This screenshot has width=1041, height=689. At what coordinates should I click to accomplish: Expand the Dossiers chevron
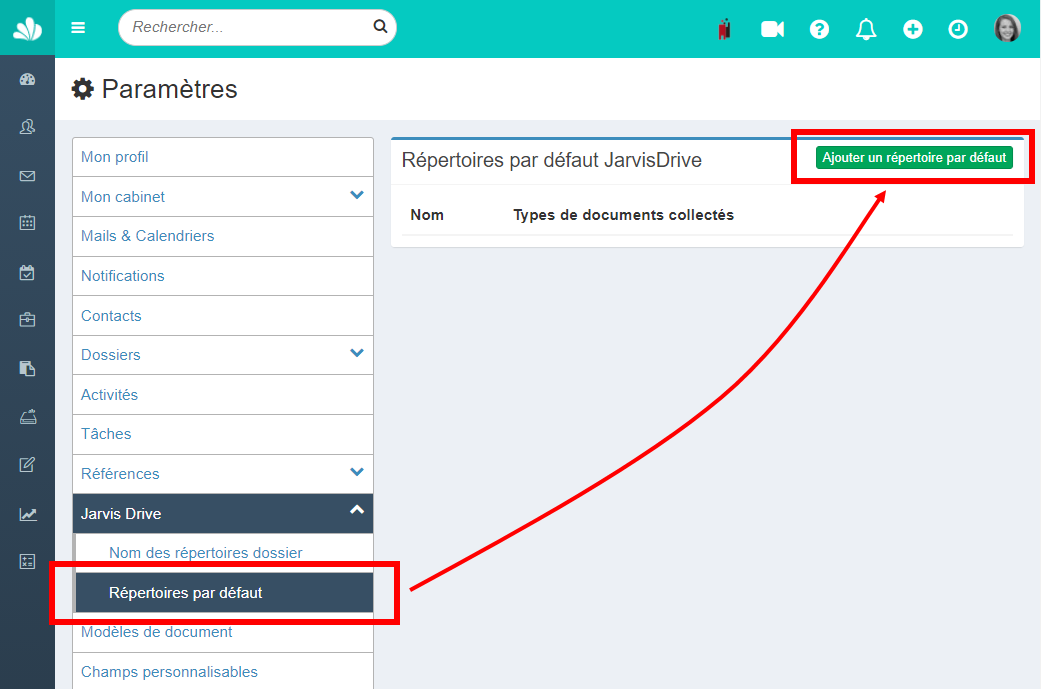tap(357, 353)
